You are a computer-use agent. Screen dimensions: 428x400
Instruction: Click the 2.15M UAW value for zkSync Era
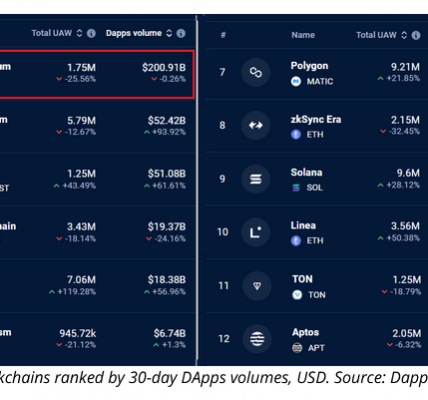point(405,120)
